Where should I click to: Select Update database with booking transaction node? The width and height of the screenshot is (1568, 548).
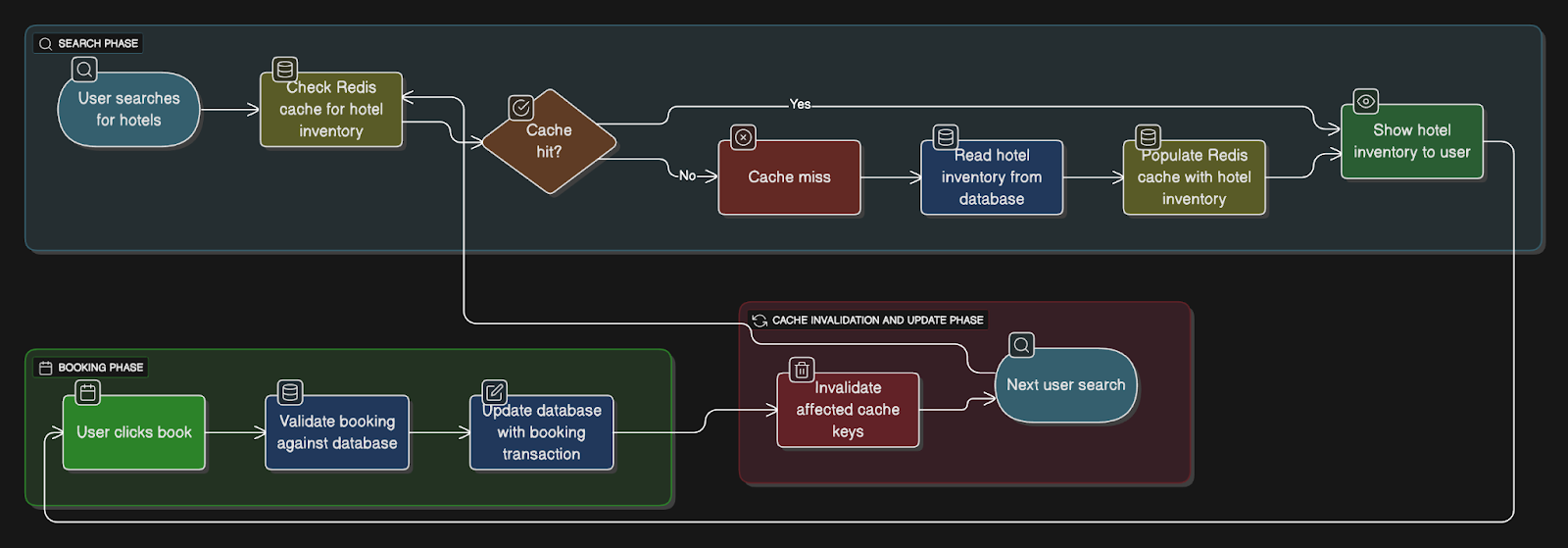tap(542, 432)
